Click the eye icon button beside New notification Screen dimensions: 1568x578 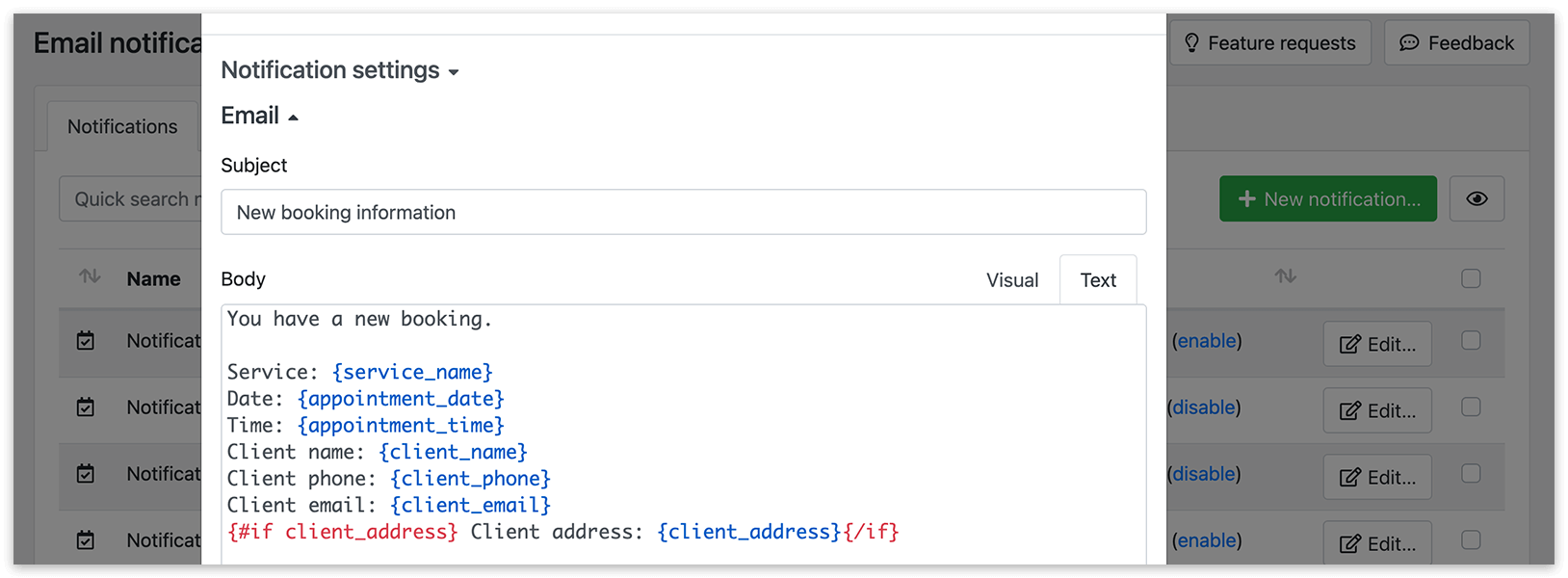pos(1477,198)
